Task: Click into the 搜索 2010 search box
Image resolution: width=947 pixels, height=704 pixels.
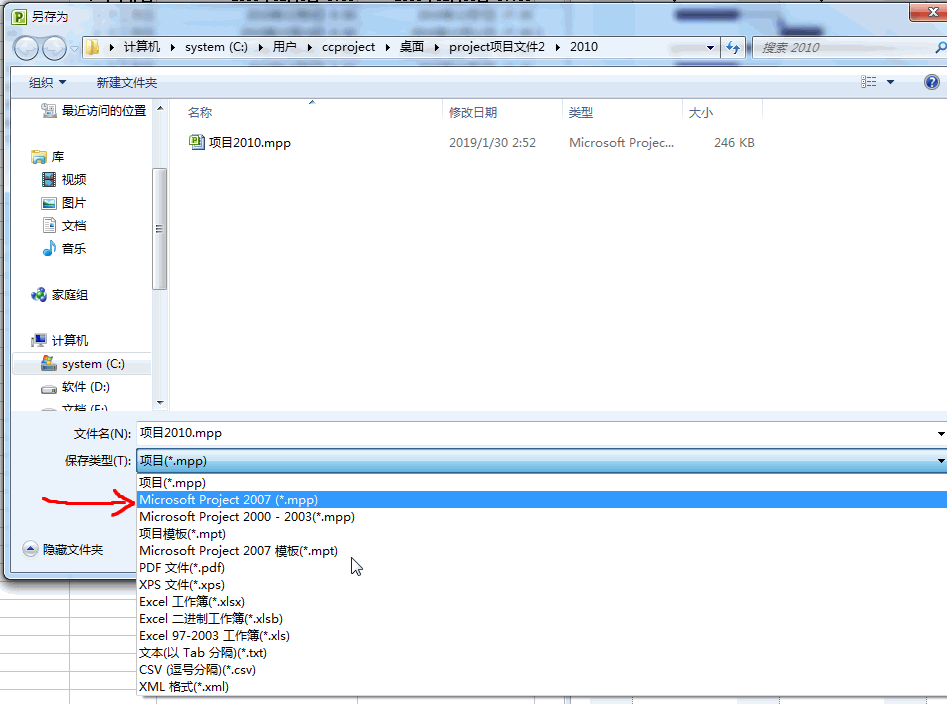Action: click(x=843, y=47)
